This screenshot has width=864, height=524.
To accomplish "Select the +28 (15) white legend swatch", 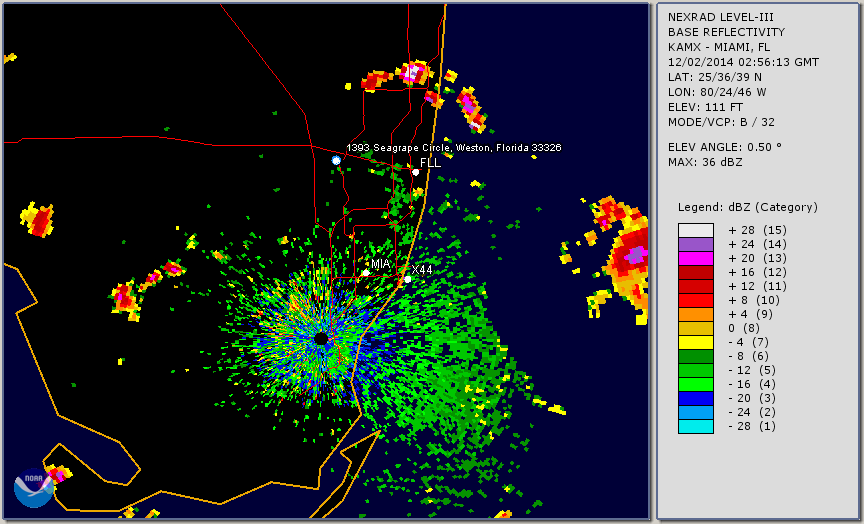I will pyautogui.click(x=696, y=230).
